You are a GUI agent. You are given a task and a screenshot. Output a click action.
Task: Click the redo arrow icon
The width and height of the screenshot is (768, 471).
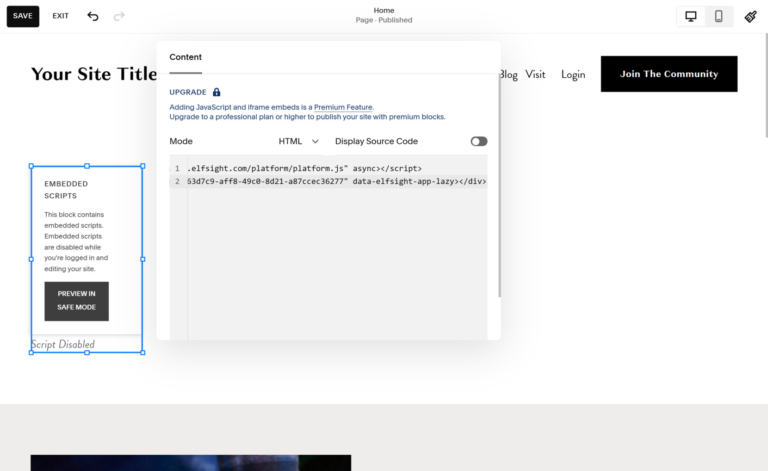119,16
